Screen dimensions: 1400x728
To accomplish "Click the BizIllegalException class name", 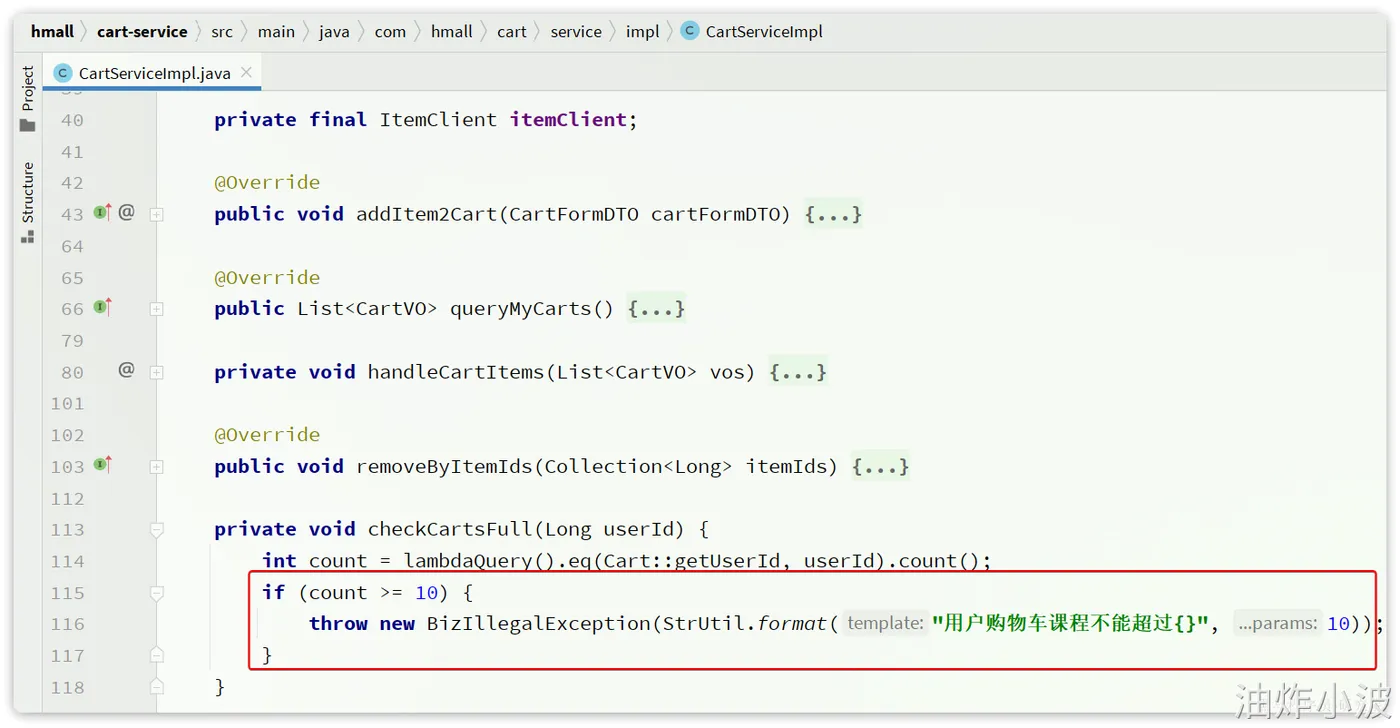I will [x=539, y=624].
